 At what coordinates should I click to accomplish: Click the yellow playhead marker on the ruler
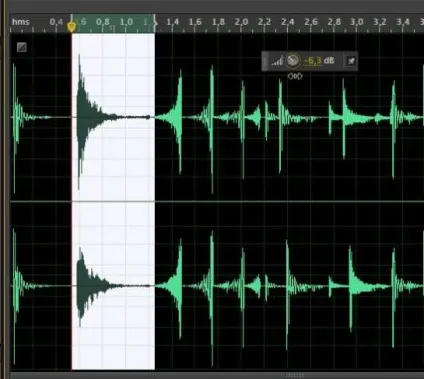point(72,26)
